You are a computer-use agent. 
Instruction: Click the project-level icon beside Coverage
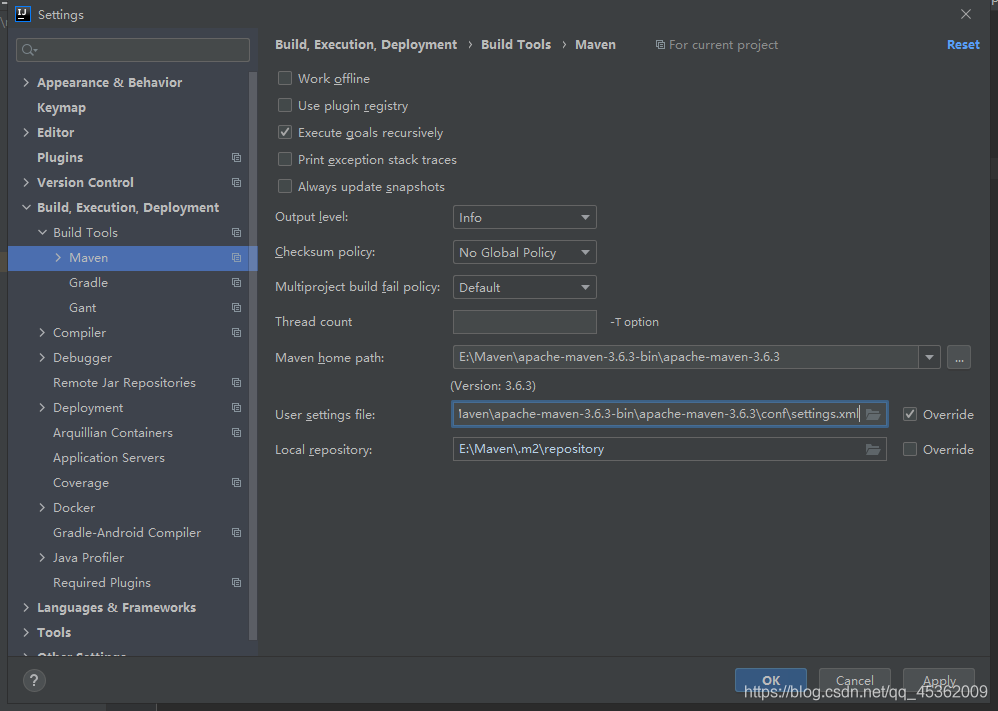[236, 482]
